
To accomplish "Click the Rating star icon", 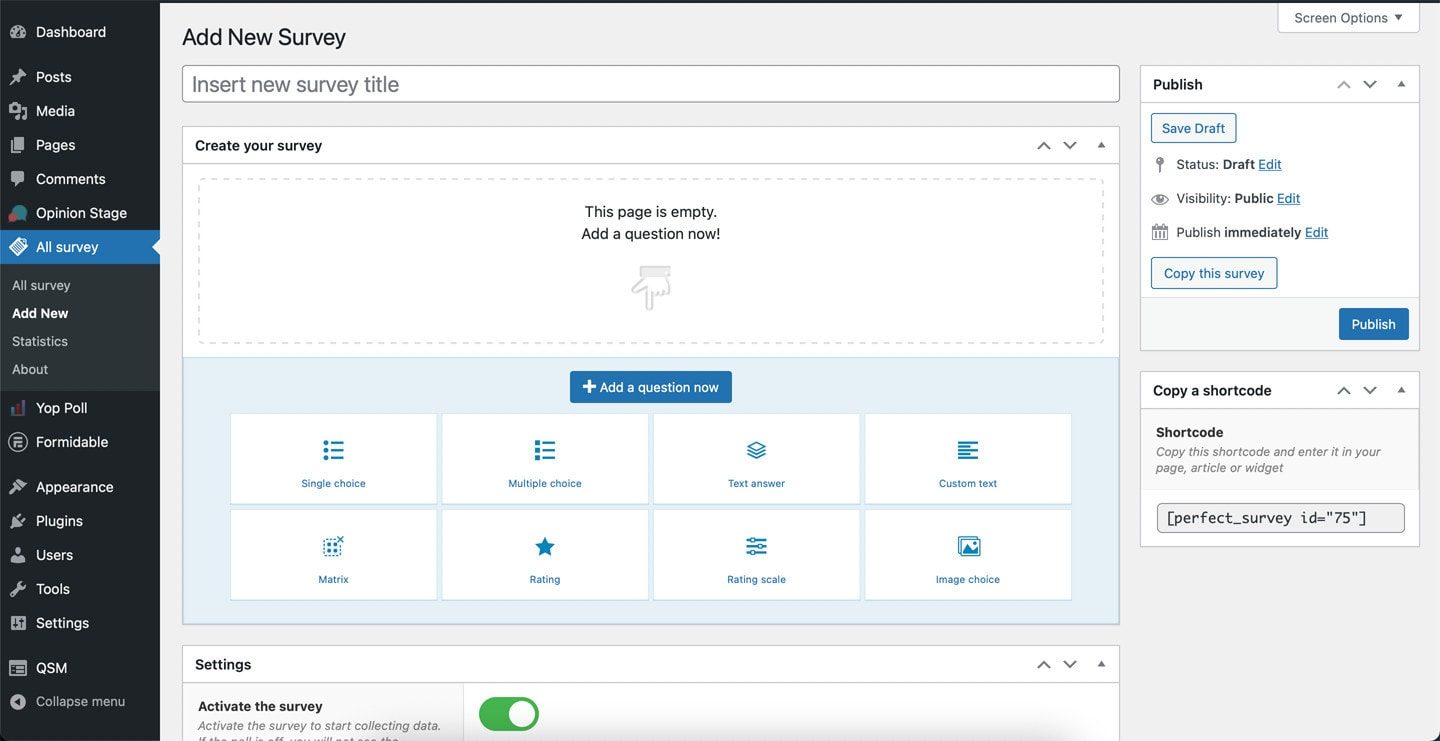I will [x=544, y=546].
